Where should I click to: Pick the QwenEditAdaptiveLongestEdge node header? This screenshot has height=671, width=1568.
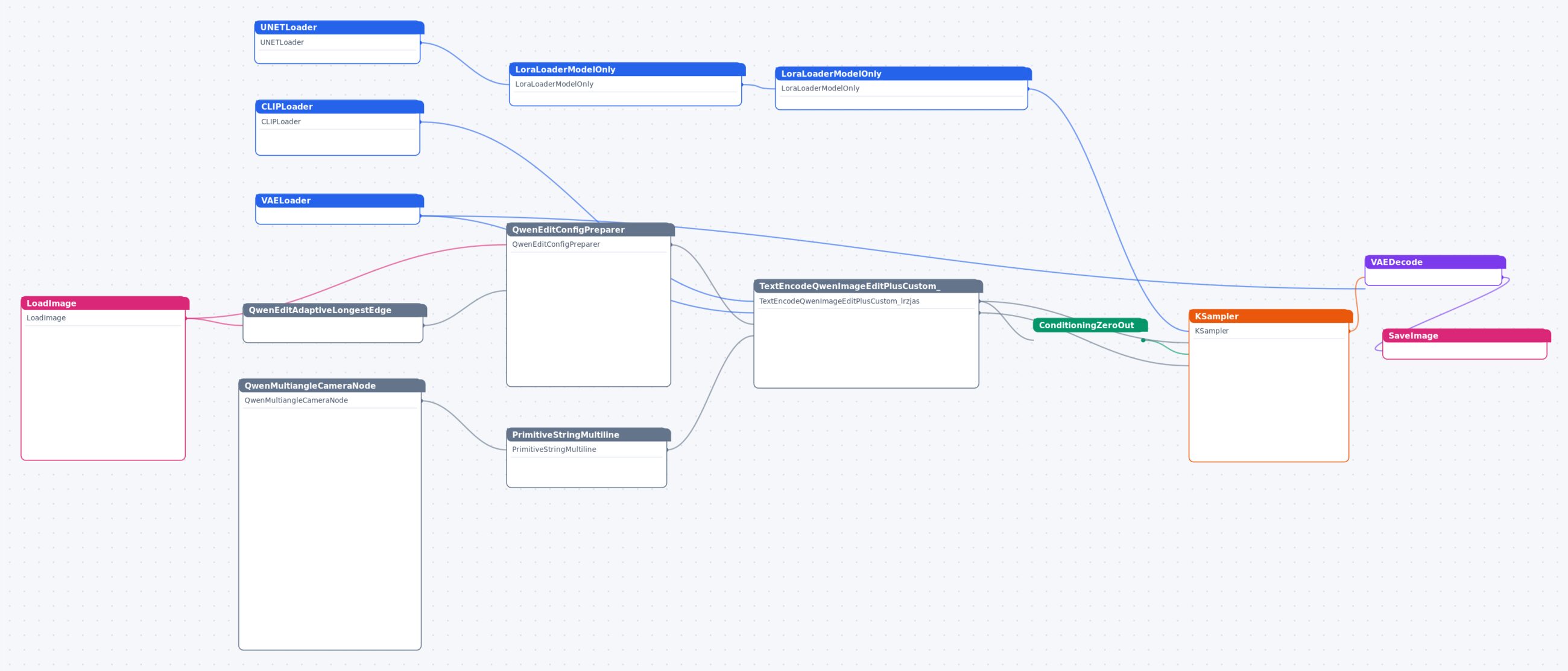pos(335,310)
